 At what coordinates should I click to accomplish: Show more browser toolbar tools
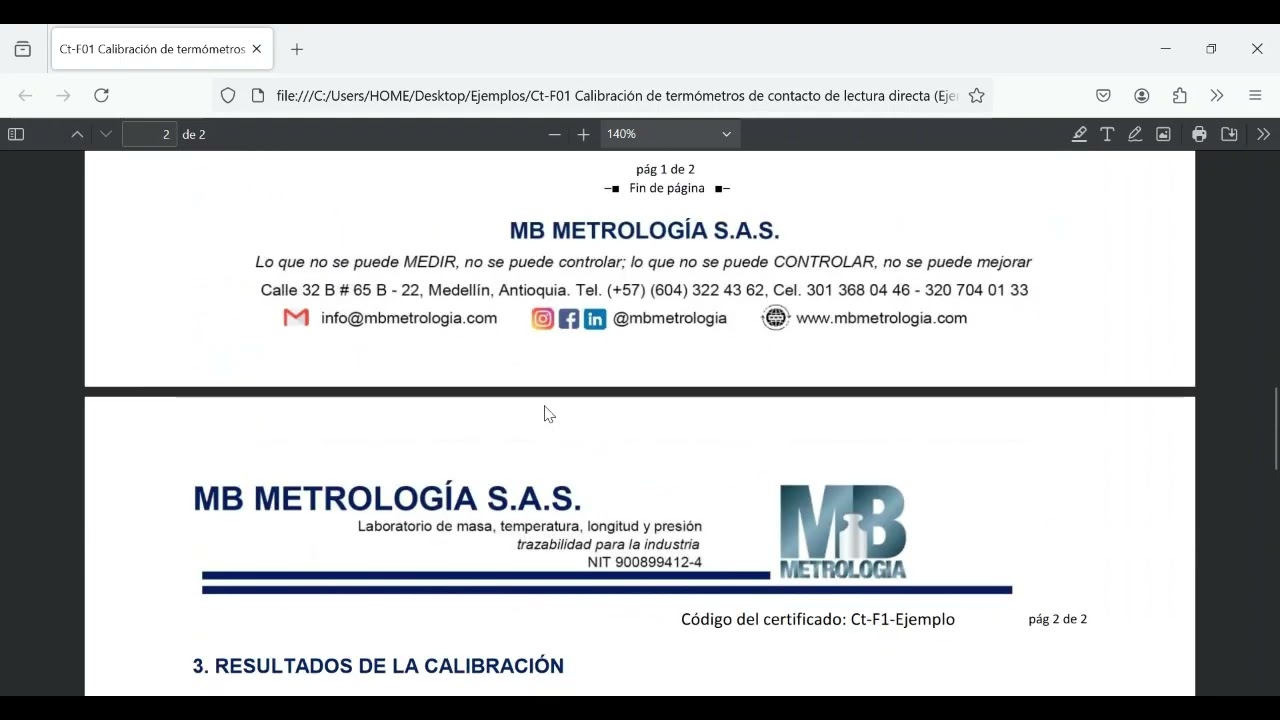click(x=1217, y=96)
